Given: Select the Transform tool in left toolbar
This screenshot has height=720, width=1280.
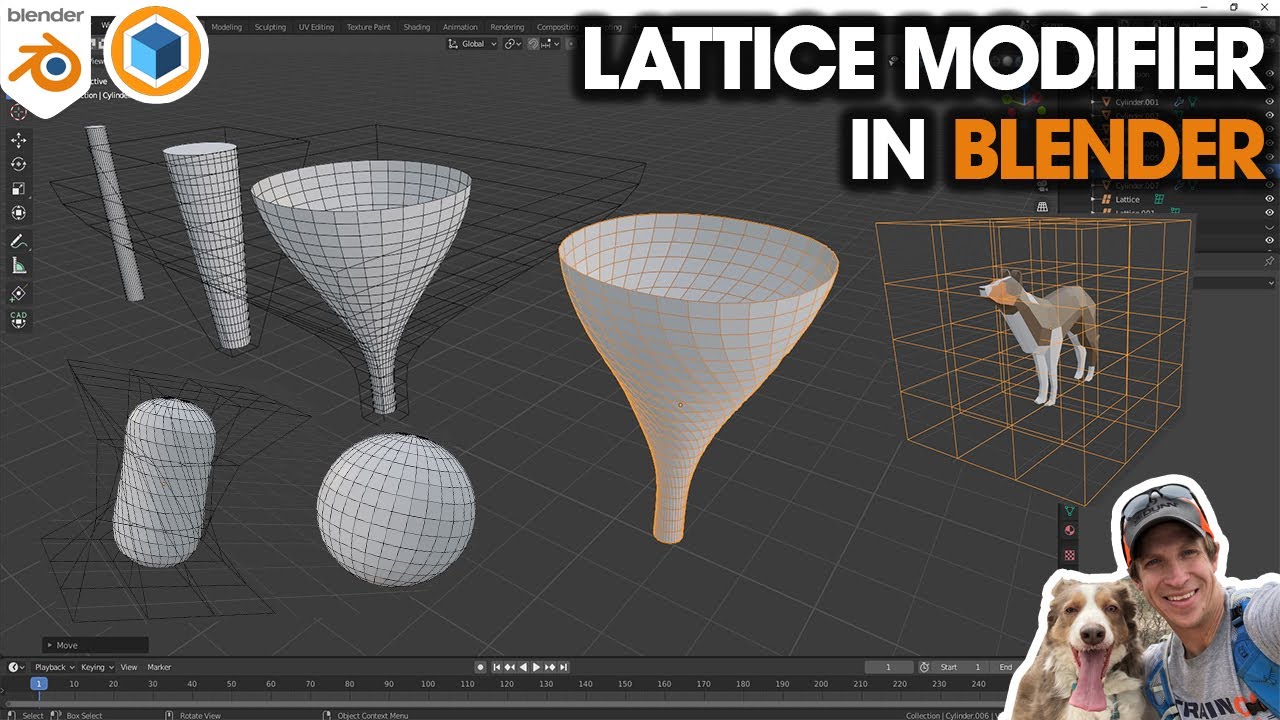Looking at the screenshot, I should point(18,213).
